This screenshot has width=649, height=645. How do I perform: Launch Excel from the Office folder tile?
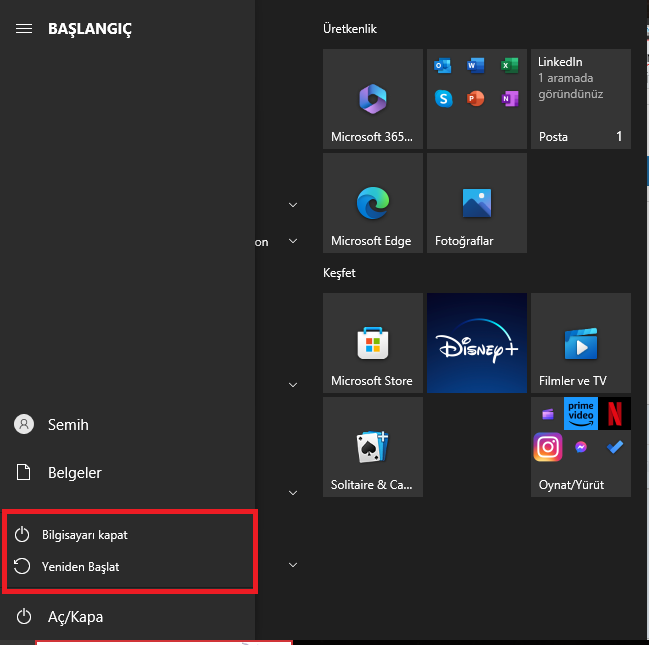[510, 65]
